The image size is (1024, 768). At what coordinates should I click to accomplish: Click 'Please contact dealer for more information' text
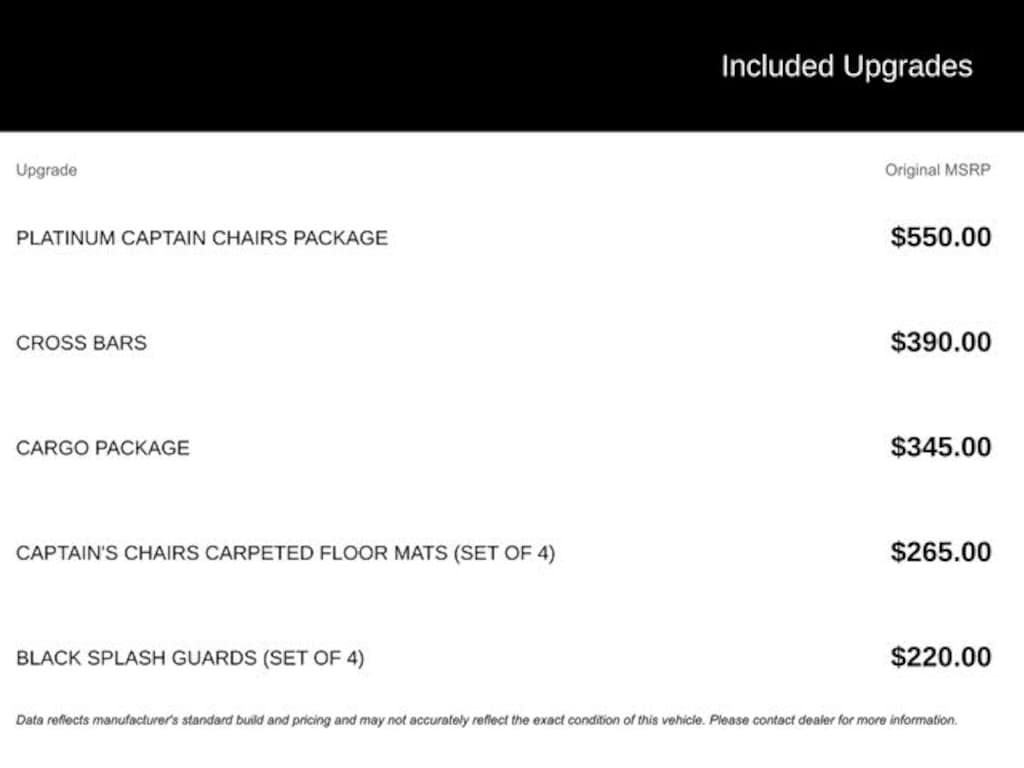(x=833, y=720)
